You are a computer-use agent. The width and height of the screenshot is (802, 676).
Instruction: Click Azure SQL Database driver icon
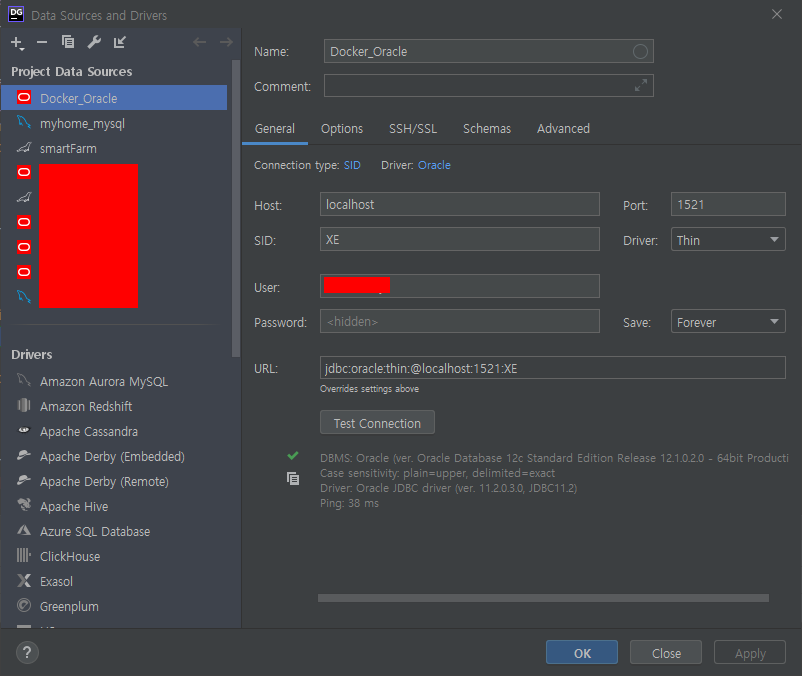click(x=24, y=530)
